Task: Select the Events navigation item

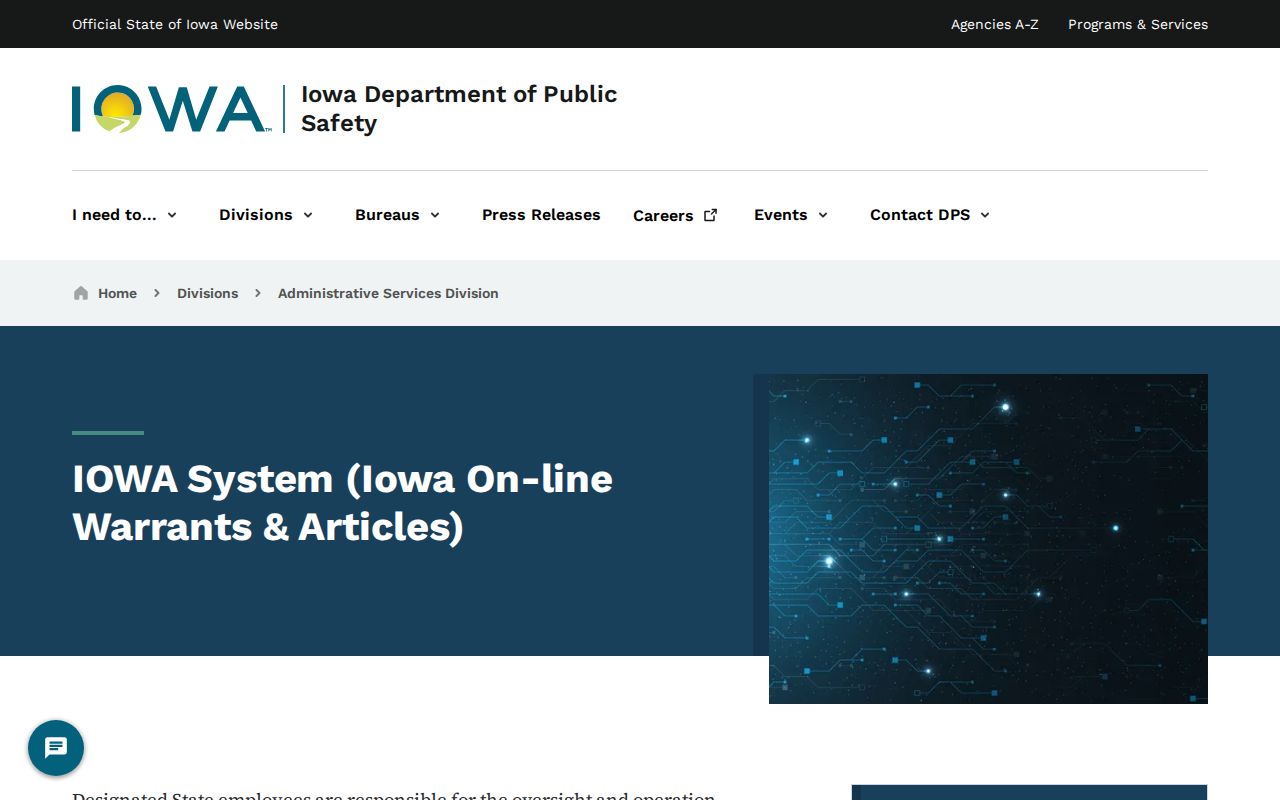Action: pos(780,215)
